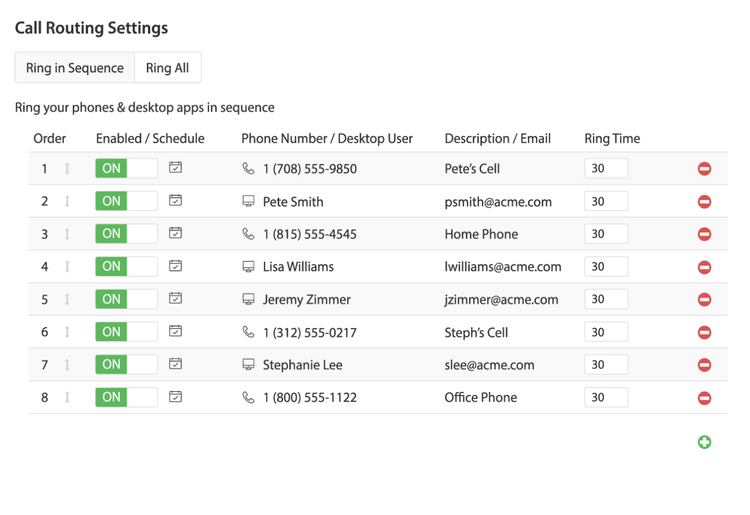This screenshot has width=750, height=515.
Task: Click the Ring Time field for Home Phone
Action: coord(606,234)
